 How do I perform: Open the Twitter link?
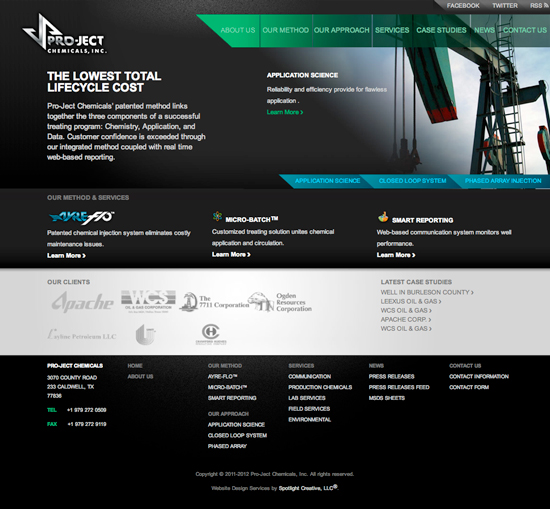[x=505, y=6]
